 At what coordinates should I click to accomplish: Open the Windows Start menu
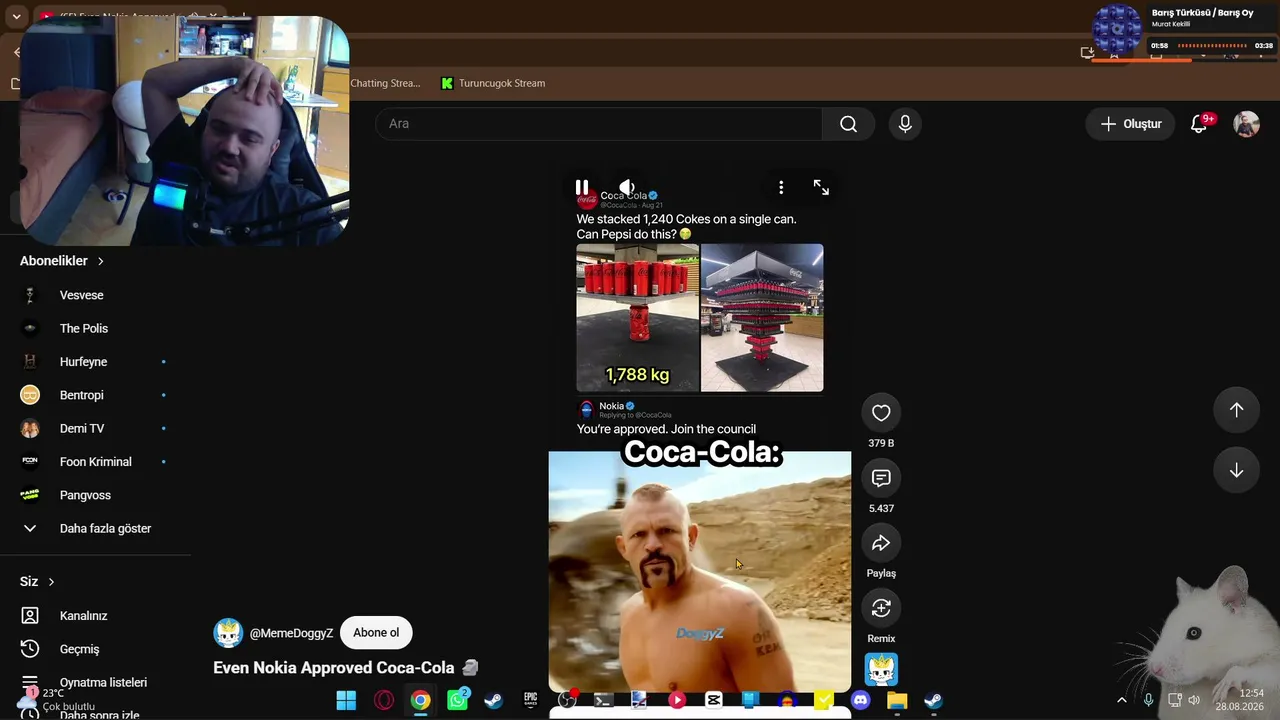(346, 700)
